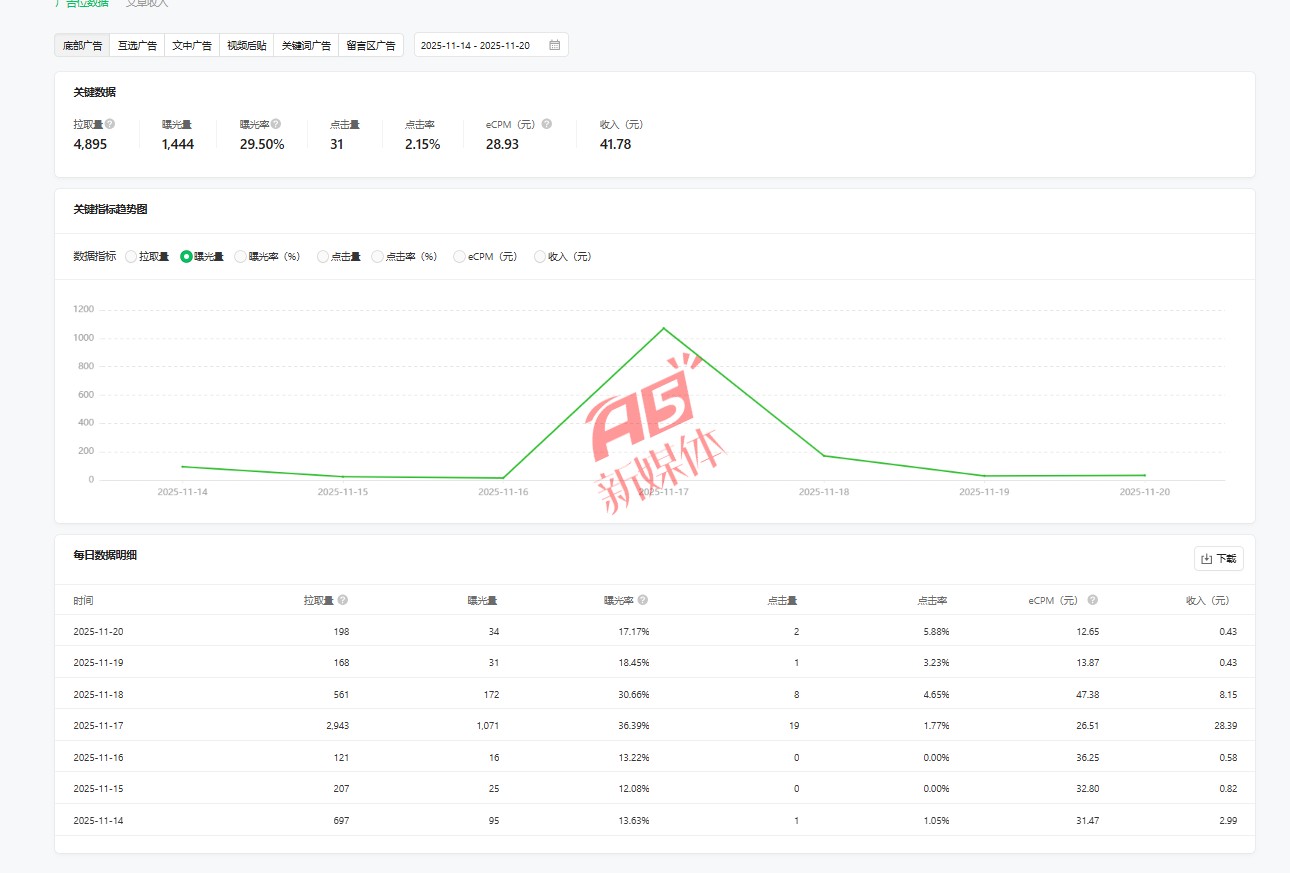Screen dimensions: 1290x873
Task: Choose the 收入（元） radio option
Action: coord(540,256)
